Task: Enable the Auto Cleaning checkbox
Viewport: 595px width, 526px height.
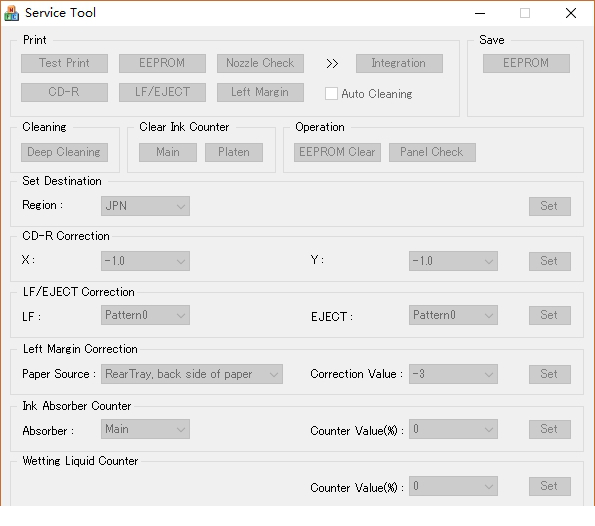Action: [x=331, y=93]
